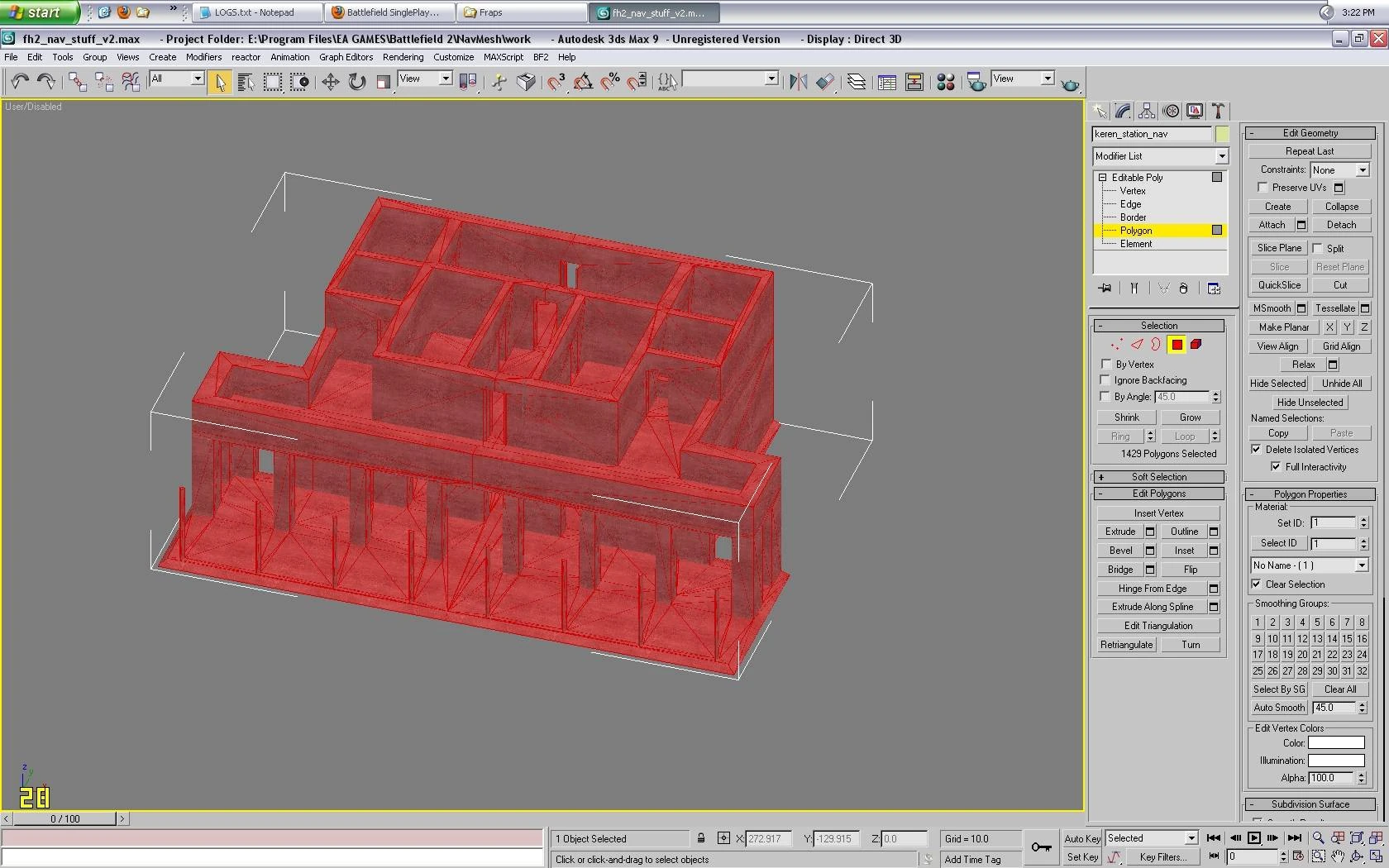The width and height of the screenshot is (1389, 868).
Task: Select Vertex level in modifier stack
Action: coord(1132,191)
